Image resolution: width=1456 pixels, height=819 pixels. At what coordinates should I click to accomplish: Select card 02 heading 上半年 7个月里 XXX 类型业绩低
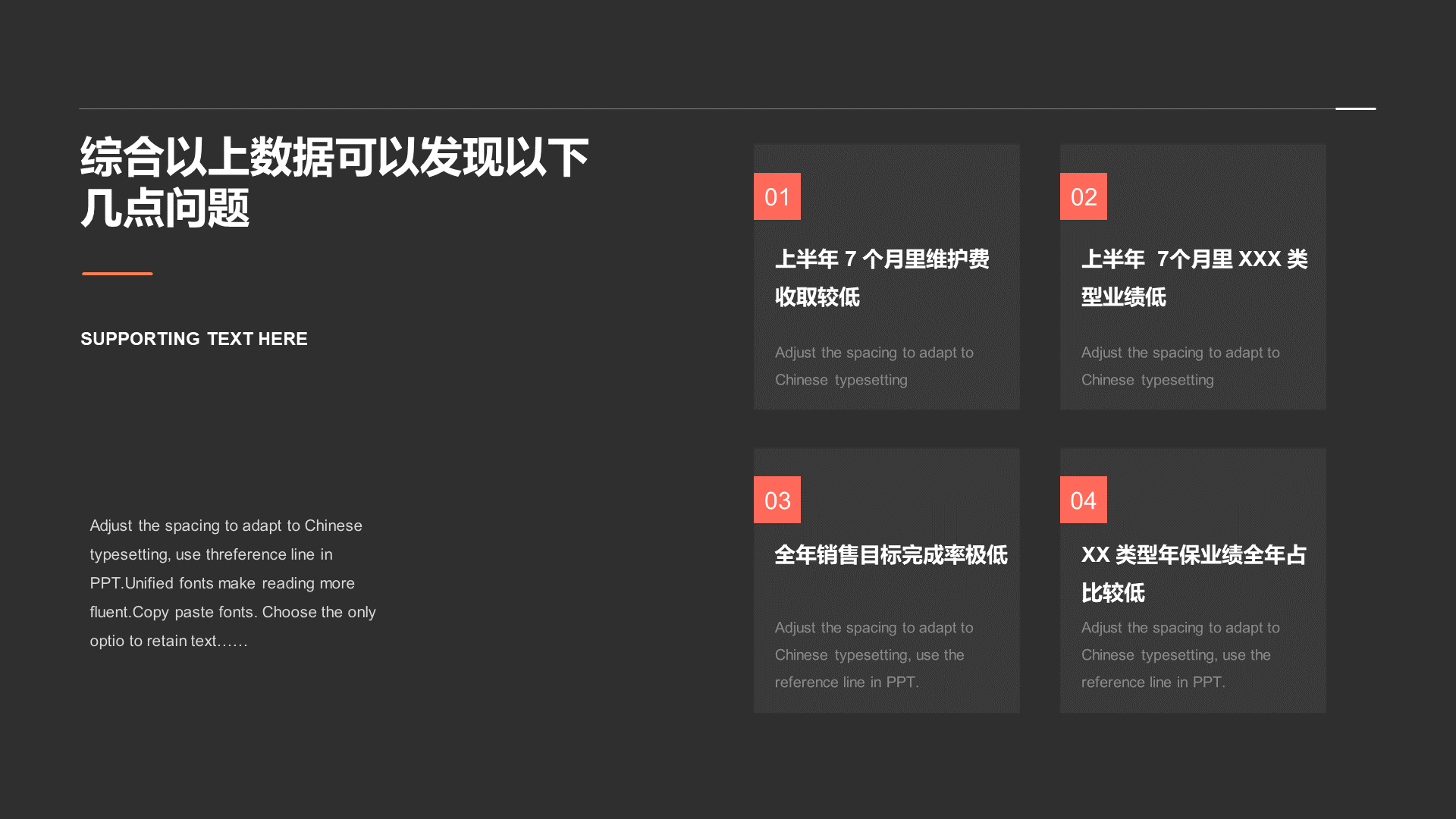pos(1194,278)
